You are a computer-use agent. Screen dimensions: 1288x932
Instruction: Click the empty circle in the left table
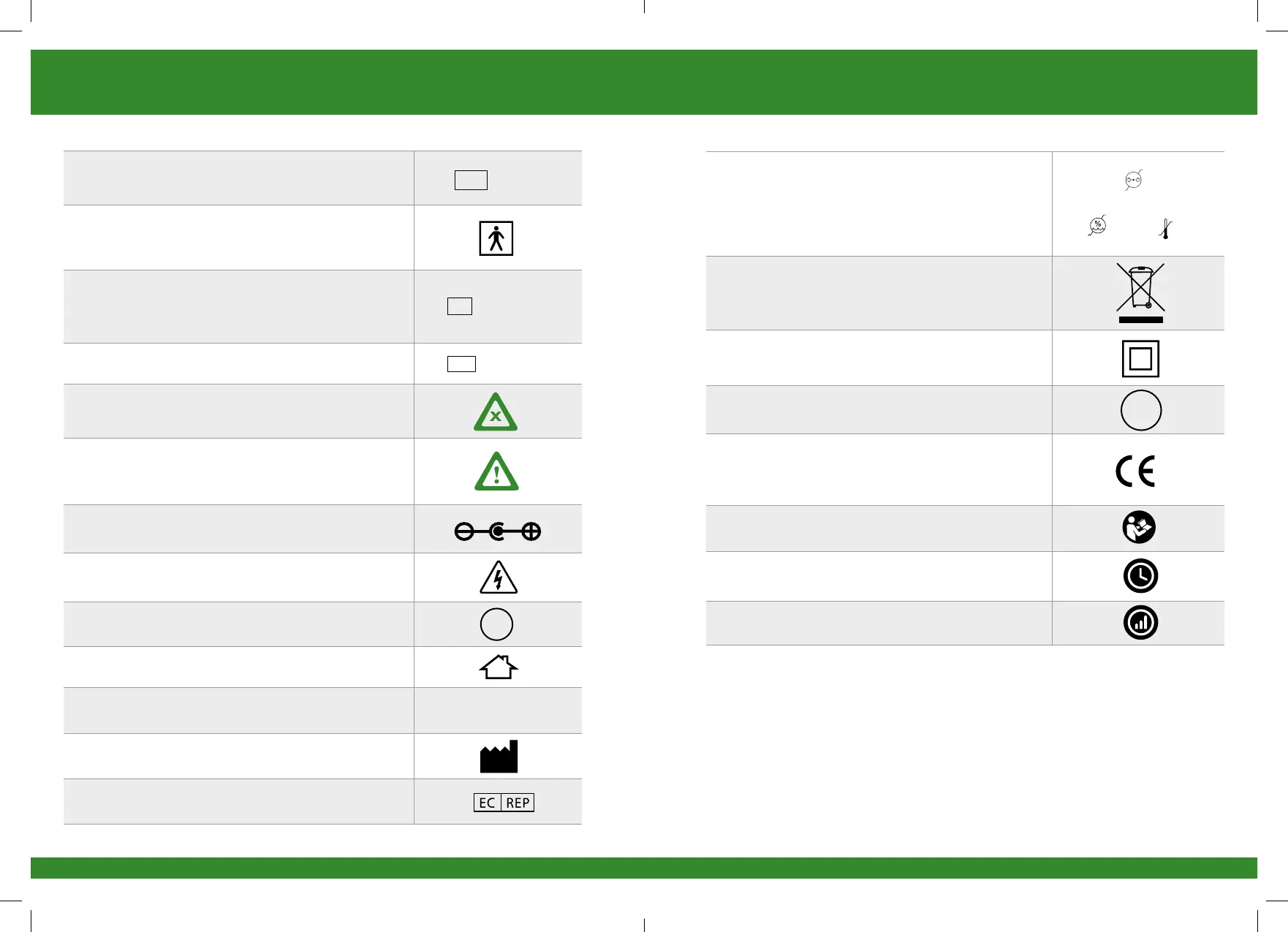496,624
